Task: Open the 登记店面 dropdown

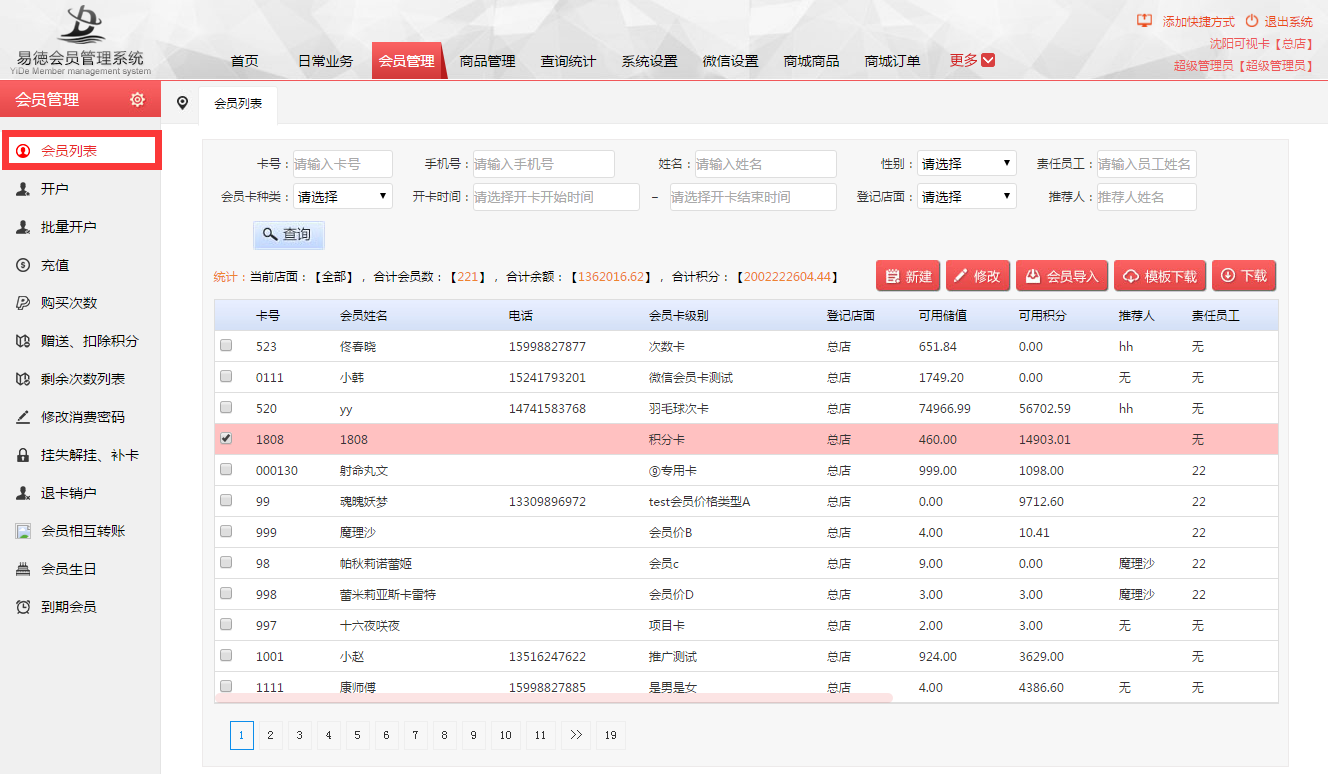Action: coord(967,197)
